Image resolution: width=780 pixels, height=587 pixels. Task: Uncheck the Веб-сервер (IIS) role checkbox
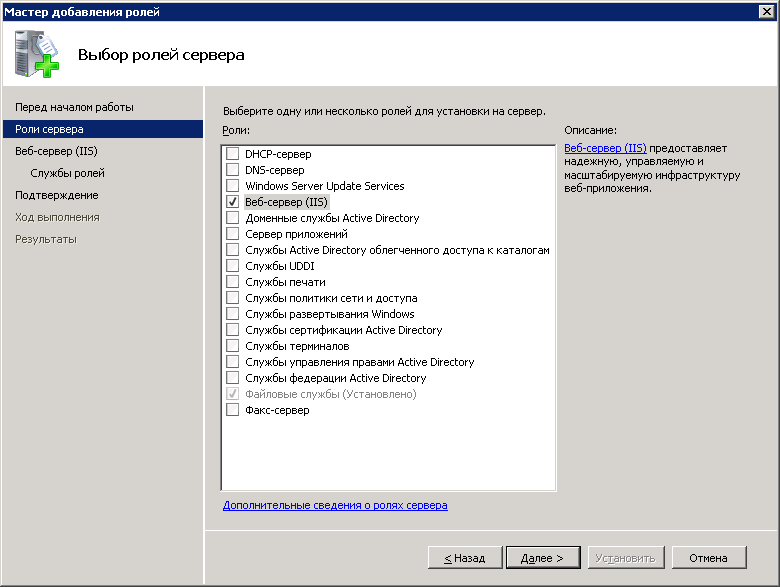[232, 202]
